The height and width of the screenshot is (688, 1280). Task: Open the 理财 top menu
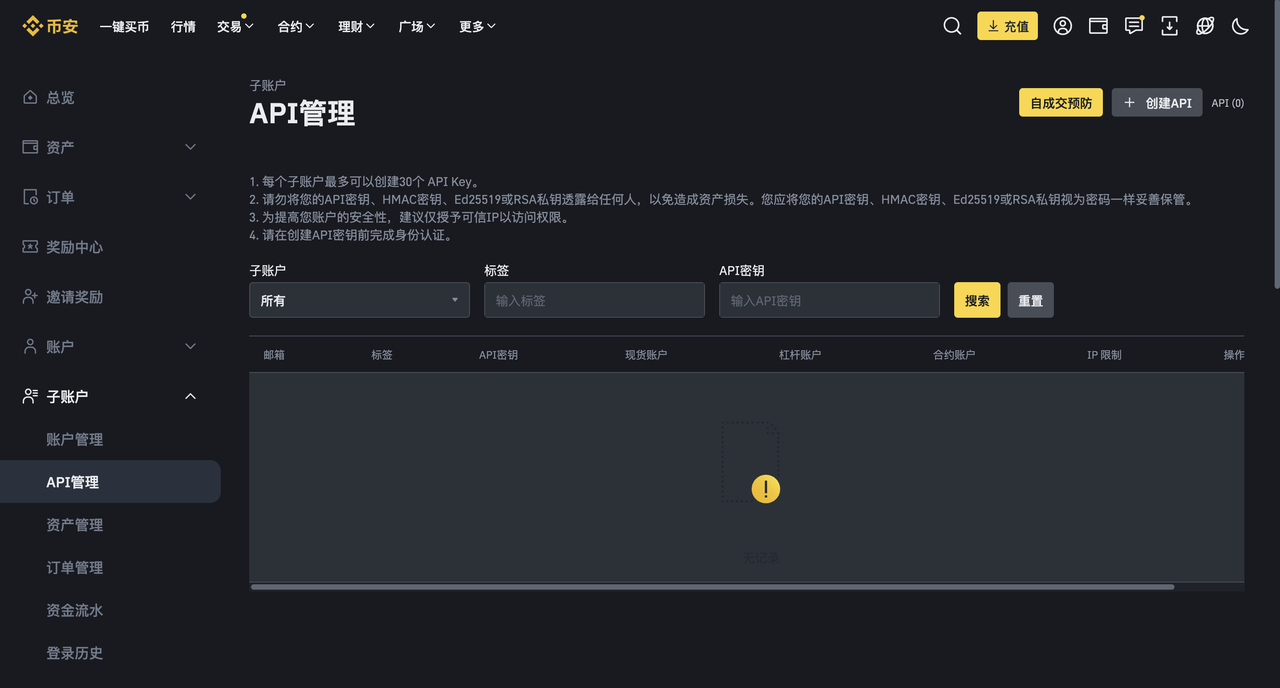[x=356, y=26]
